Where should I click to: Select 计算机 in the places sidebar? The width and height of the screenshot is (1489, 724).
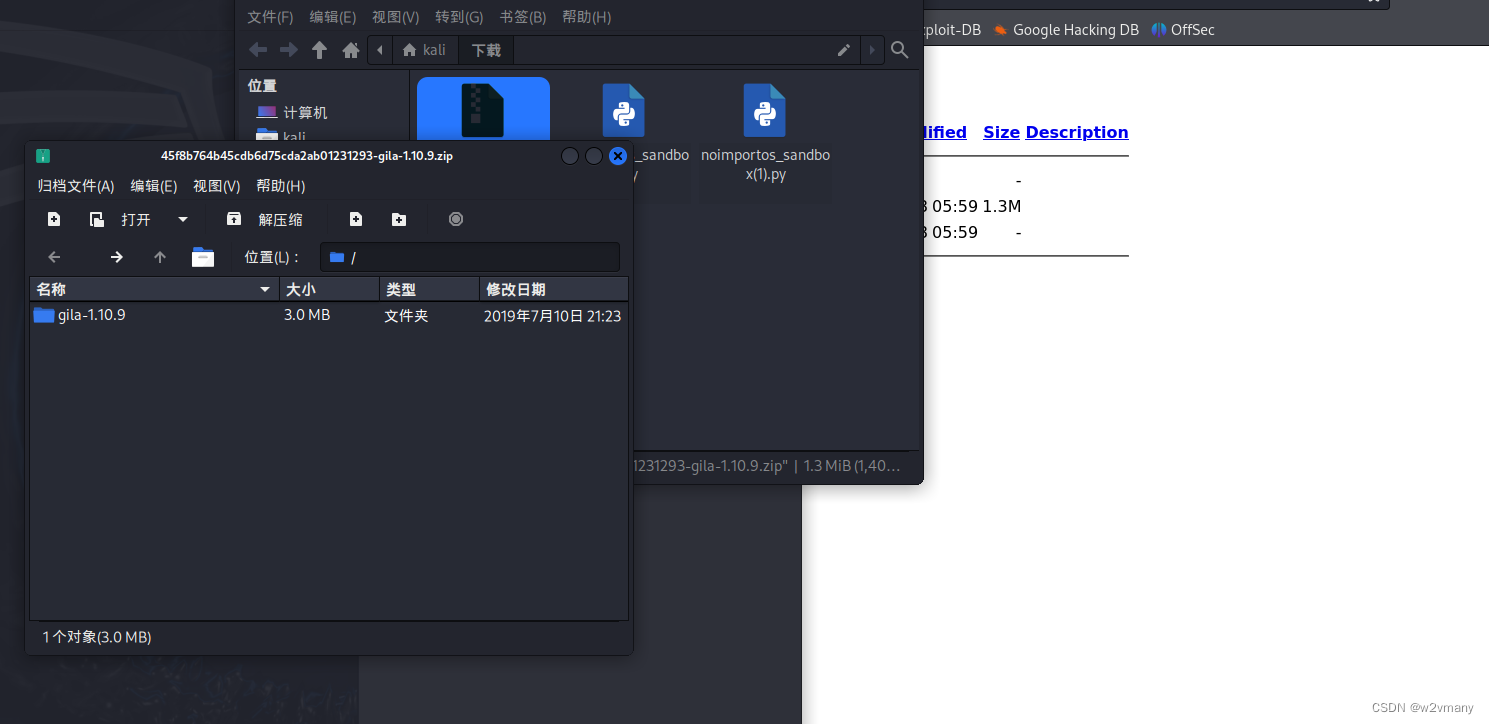coord(292,113)
